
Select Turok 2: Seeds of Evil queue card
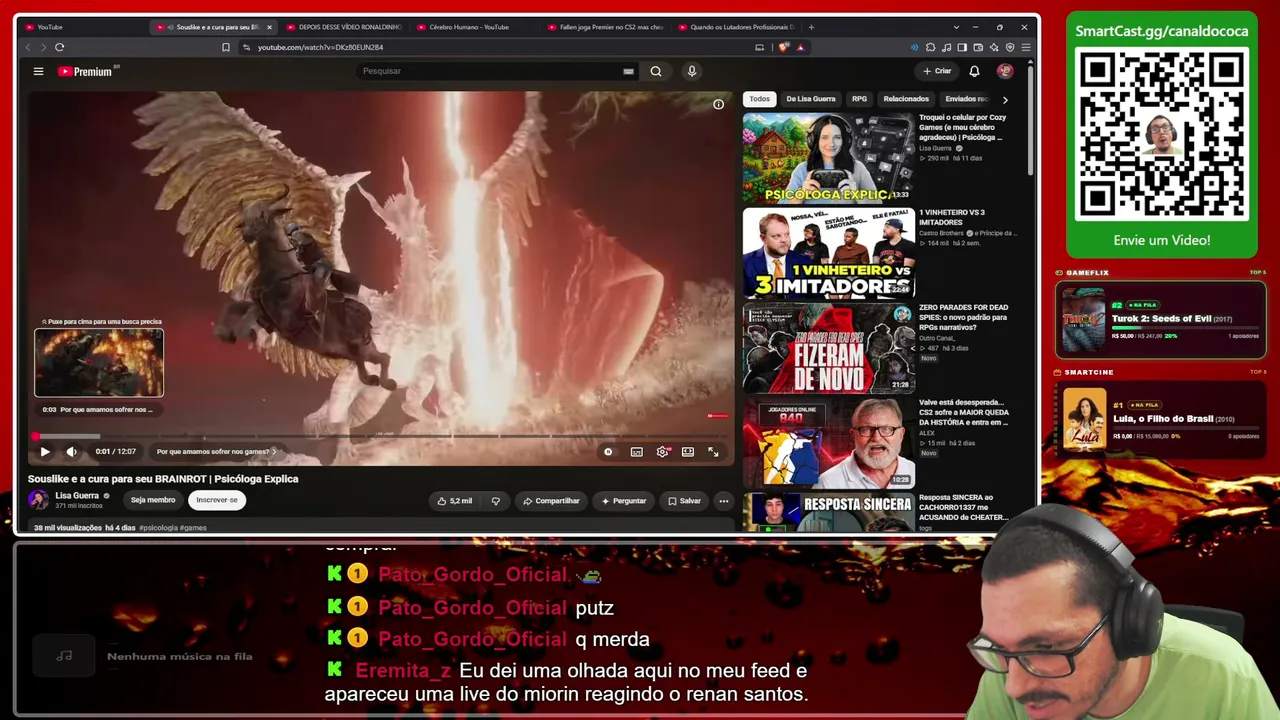tap(1161, 319)
